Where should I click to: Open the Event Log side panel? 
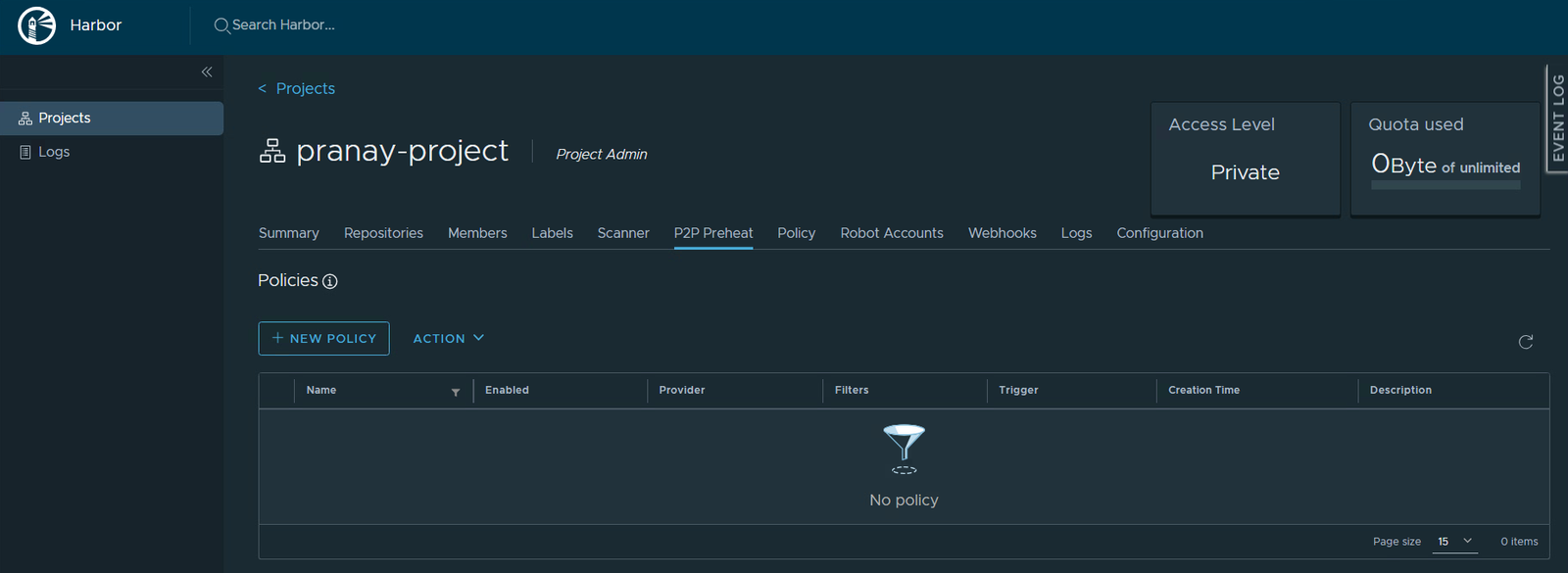point(1557,119)
